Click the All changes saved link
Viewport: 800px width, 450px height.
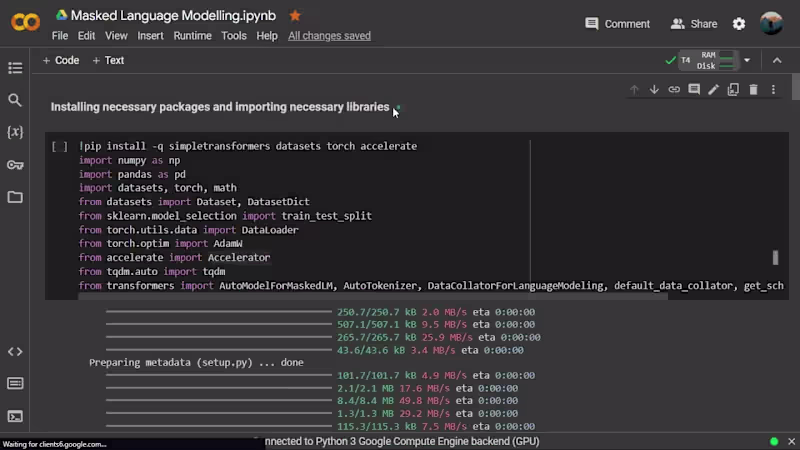click(329, 36)
